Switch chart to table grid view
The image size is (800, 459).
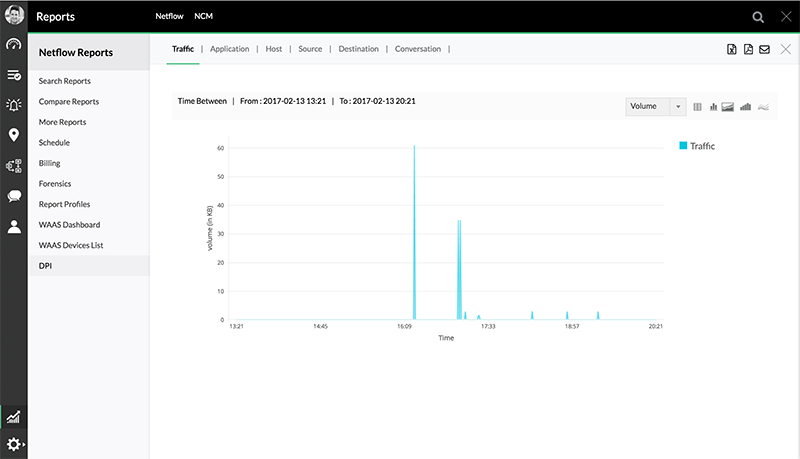[x=698, y=106]
